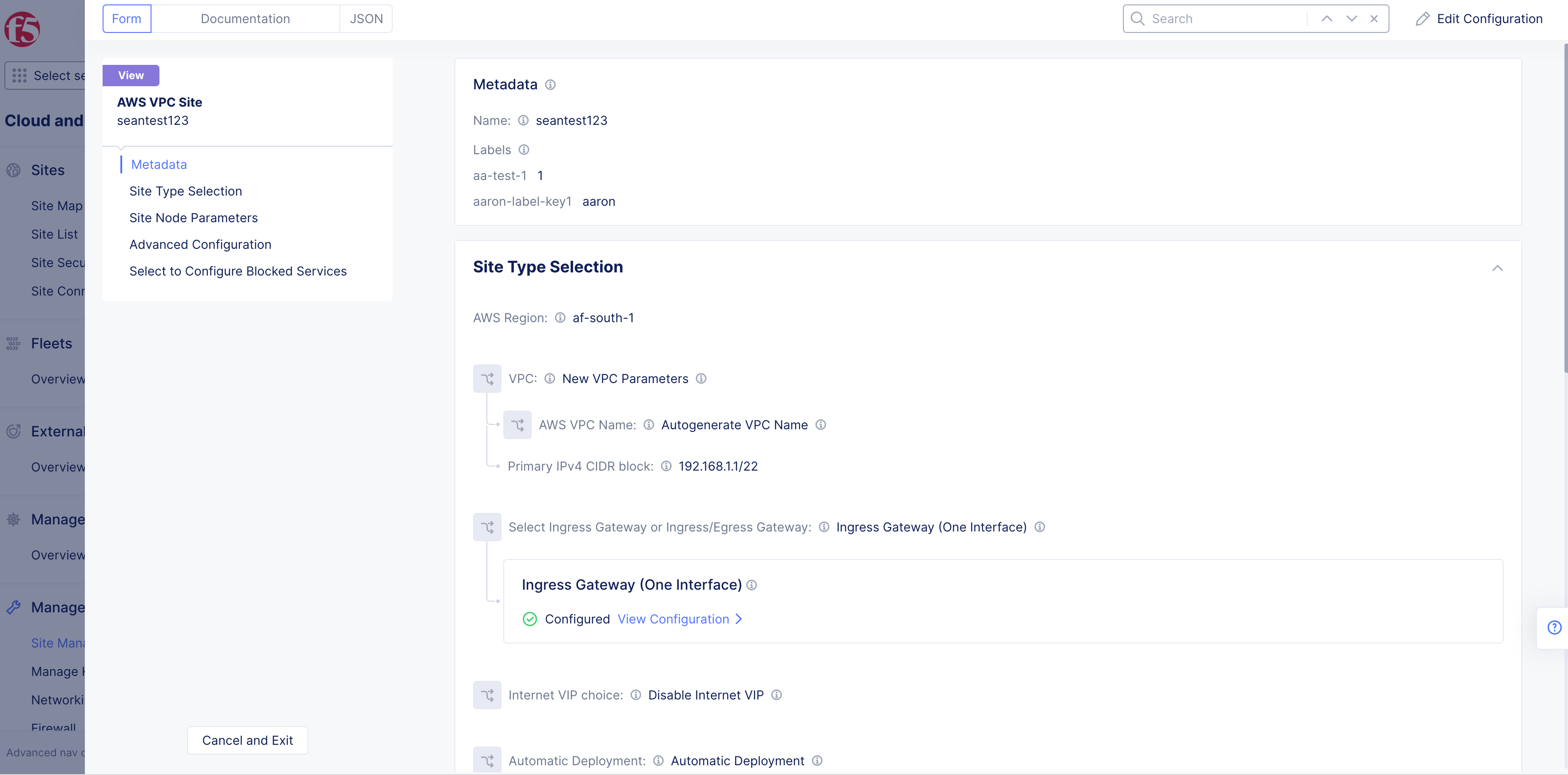Click the branch icon beside VPC field

coord(487,379)
